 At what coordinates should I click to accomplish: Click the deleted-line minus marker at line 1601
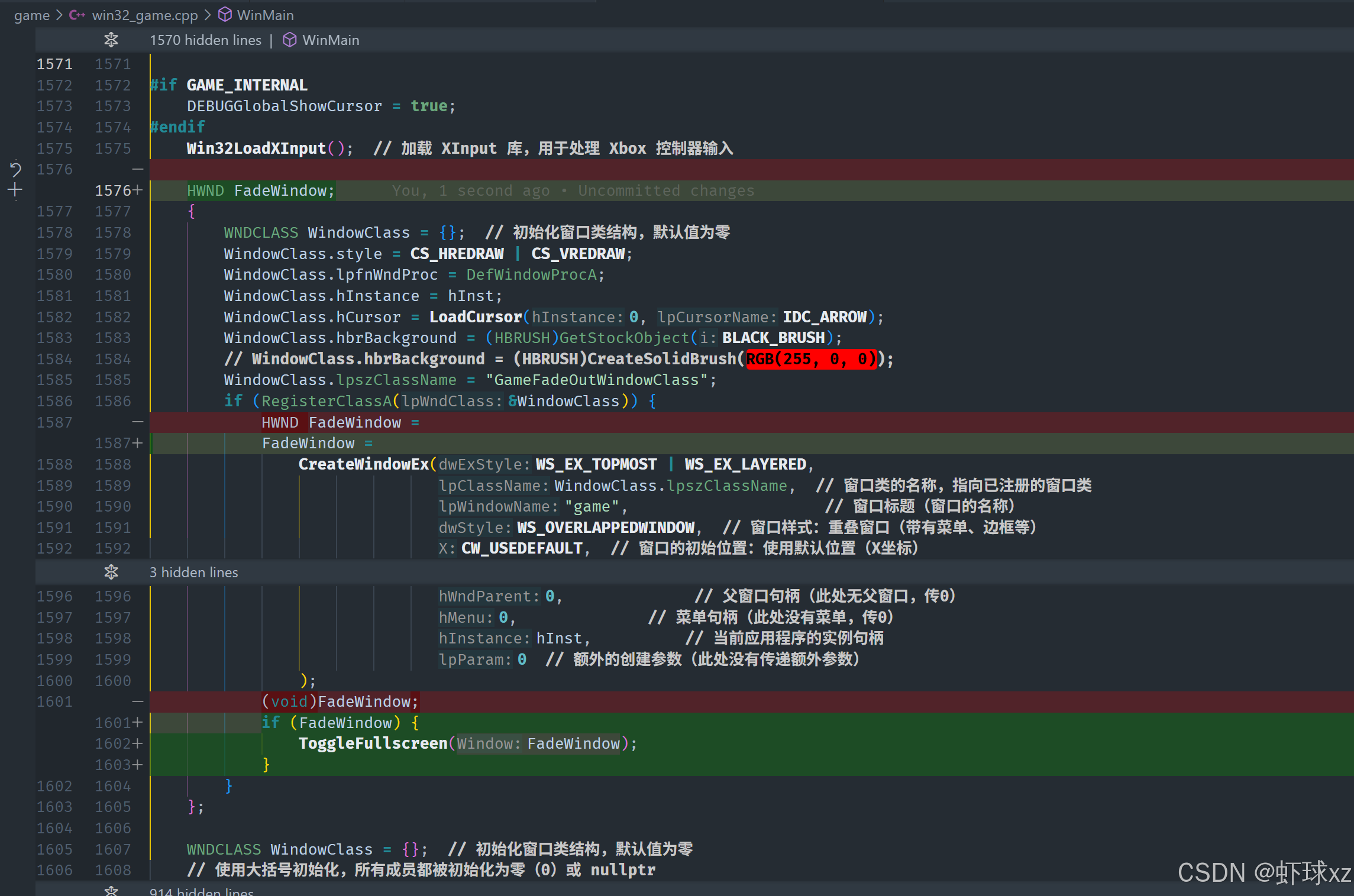tap(138, 701)
